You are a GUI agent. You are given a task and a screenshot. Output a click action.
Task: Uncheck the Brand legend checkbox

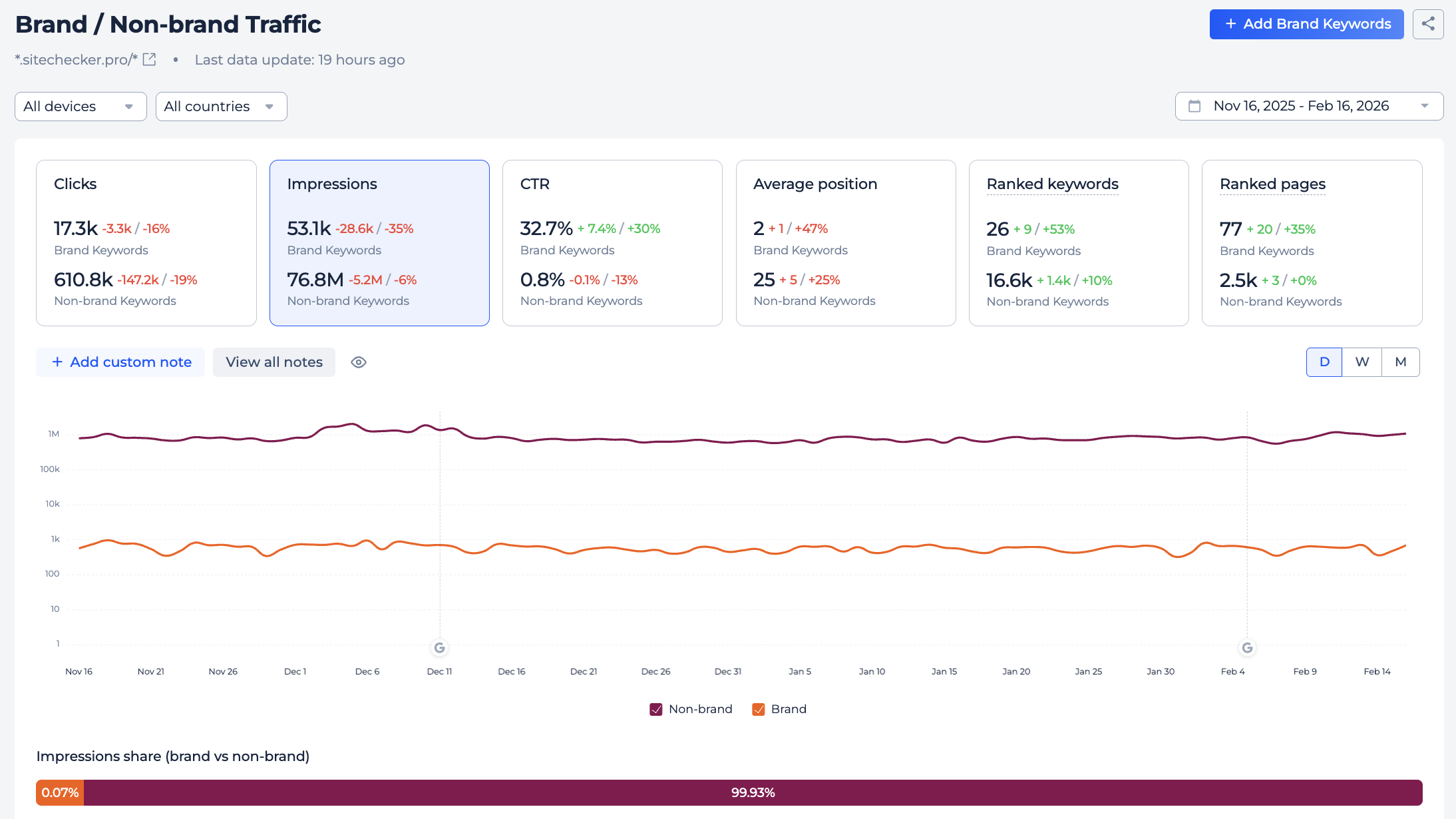pos(757,709)
